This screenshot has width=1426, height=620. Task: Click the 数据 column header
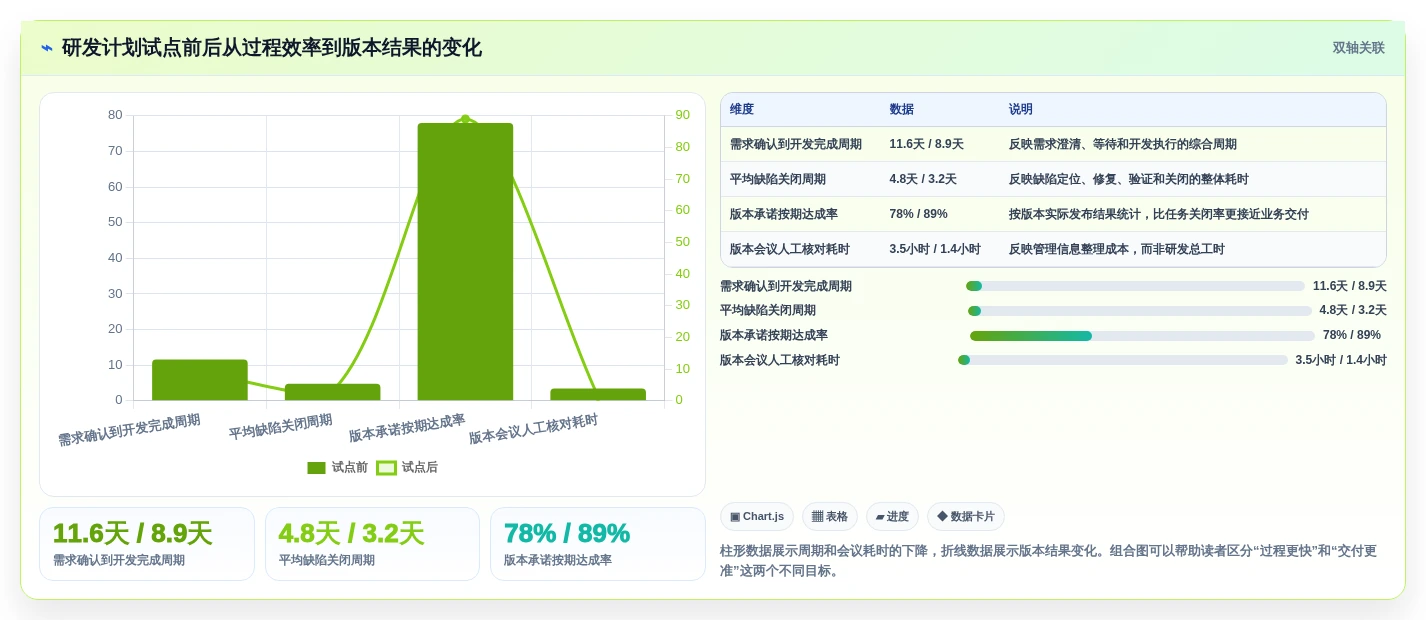[902, 110]
